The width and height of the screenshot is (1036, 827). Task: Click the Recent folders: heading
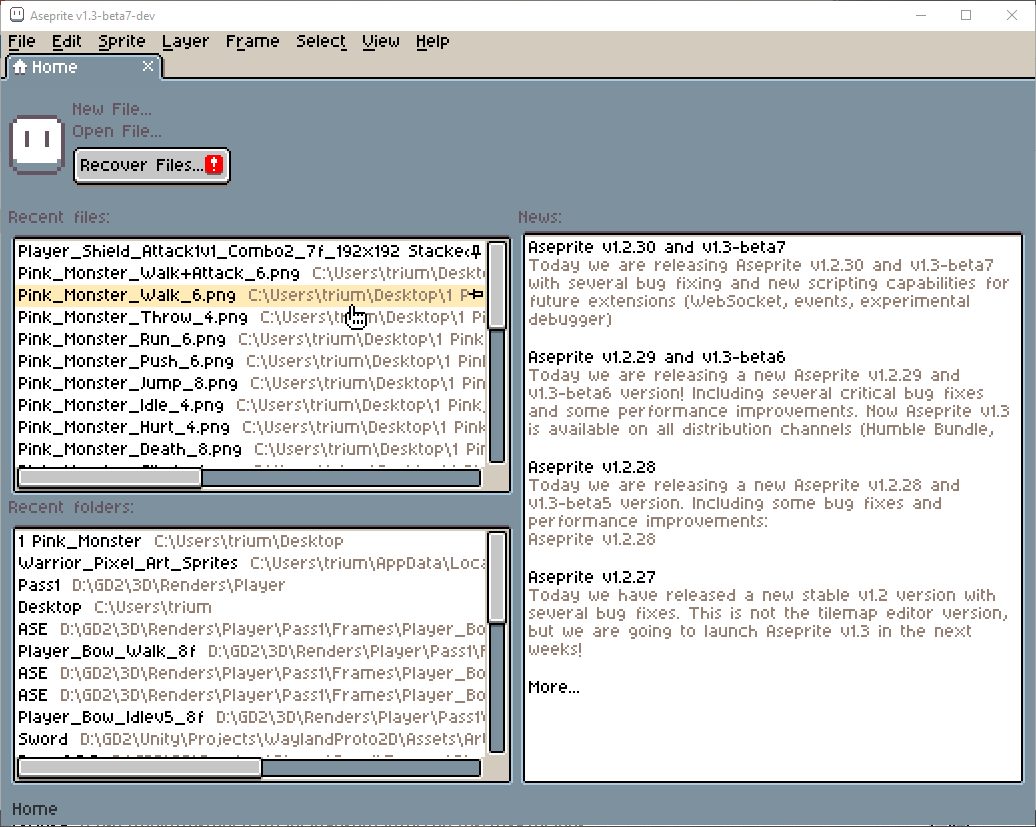point(71,507)
